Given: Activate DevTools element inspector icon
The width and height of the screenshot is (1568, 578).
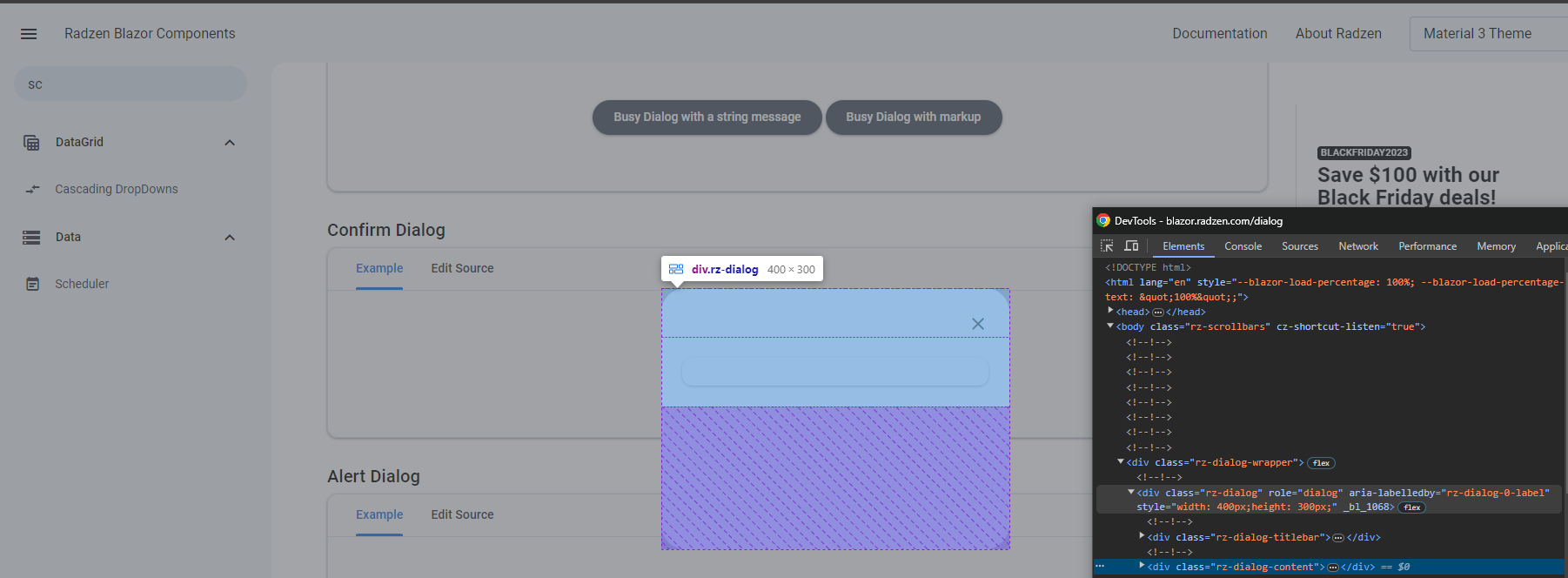Looking at the screenshot, I should (x=1107, y=246).
